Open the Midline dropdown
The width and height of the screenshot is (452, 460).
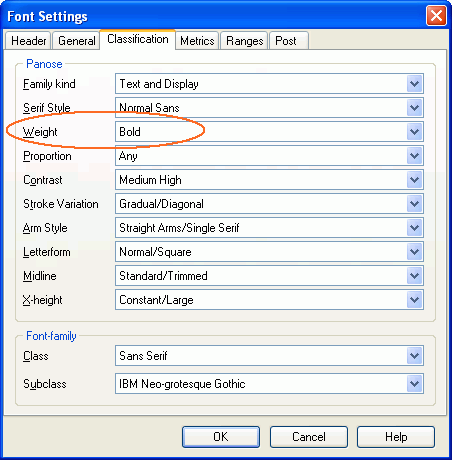[x=269, y=276]
